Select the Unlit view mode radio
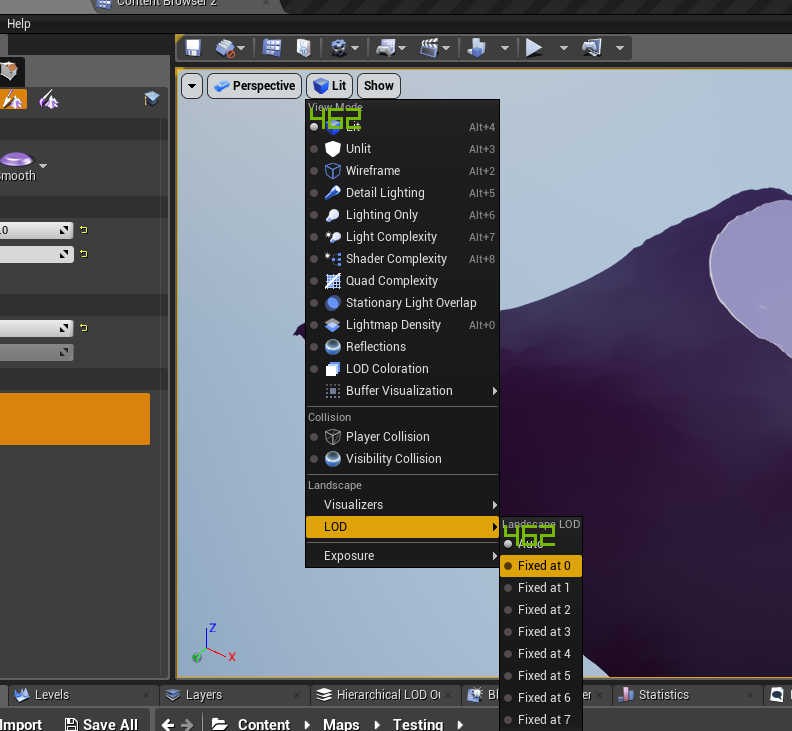 [314, 149]
